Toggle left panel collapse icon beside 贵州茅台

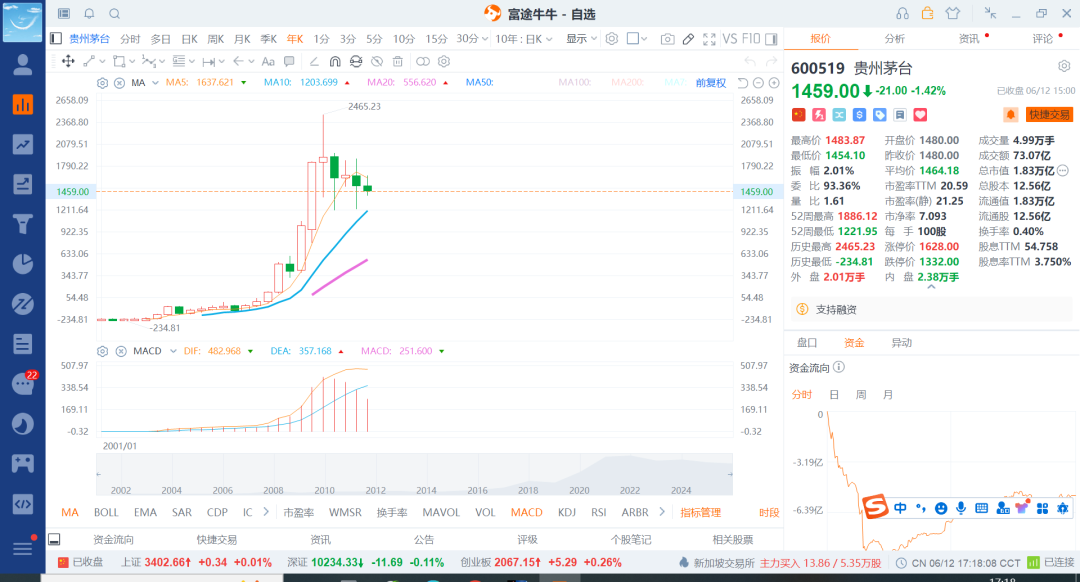[x=56, y=39]
